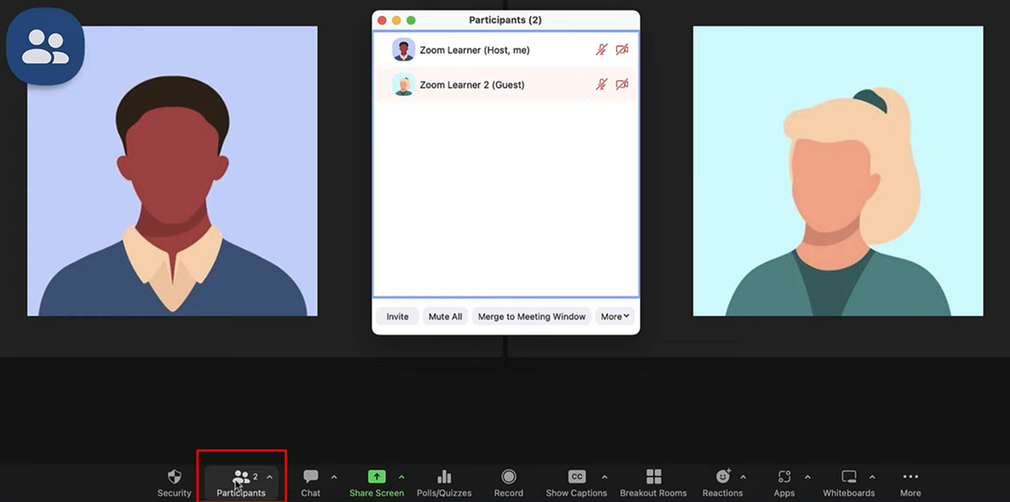Toggle camera icon for Zoom Learner (Host, me)
Screen dimensions: 1010x502
(622, 49)
